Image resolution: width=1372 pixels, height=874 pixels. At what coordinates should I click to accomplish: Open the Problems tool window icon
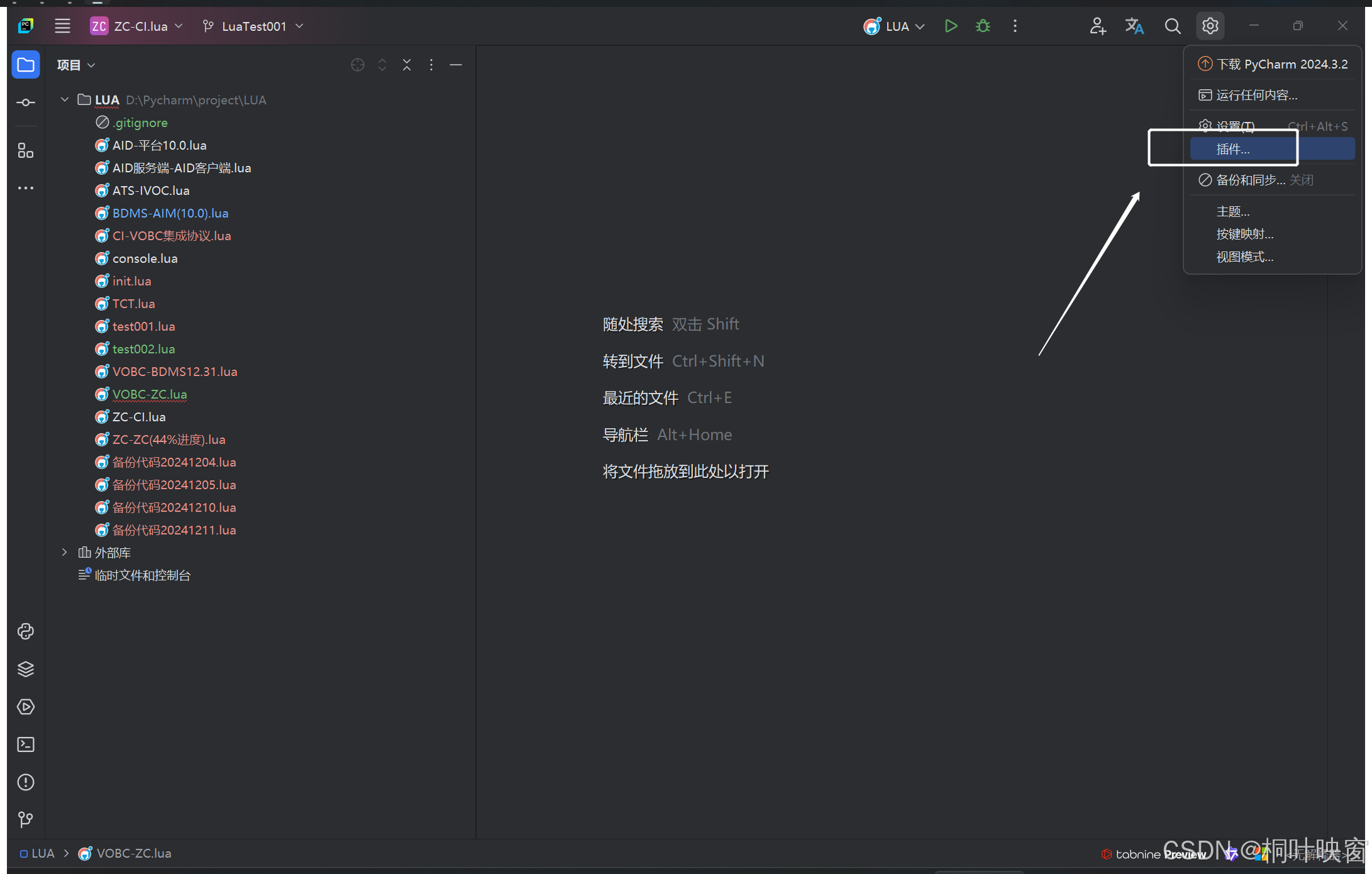tap(26, 782)
